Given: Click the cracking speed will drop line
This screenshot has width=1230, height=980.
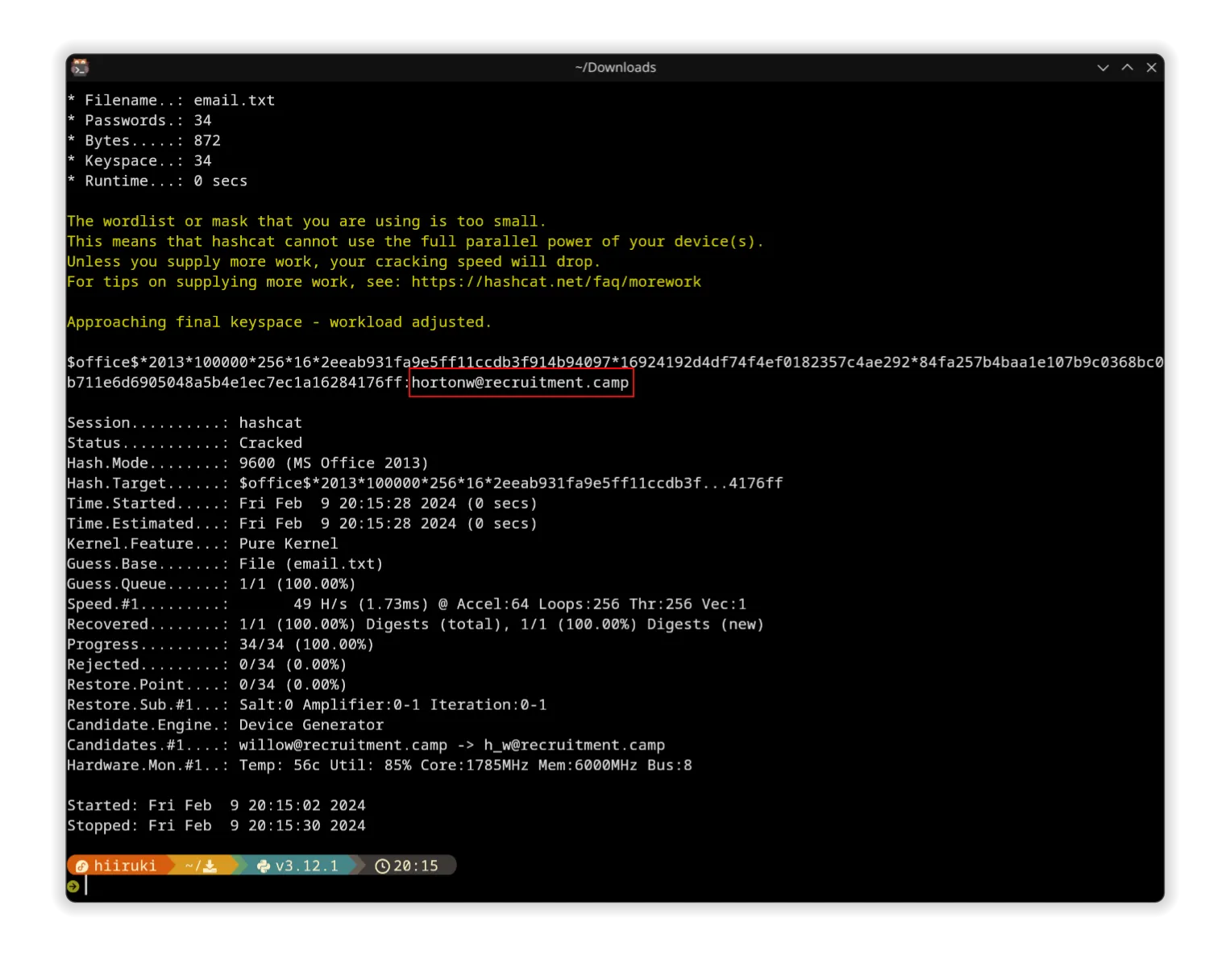Looking at the screenshot, I should pos(334,262).
